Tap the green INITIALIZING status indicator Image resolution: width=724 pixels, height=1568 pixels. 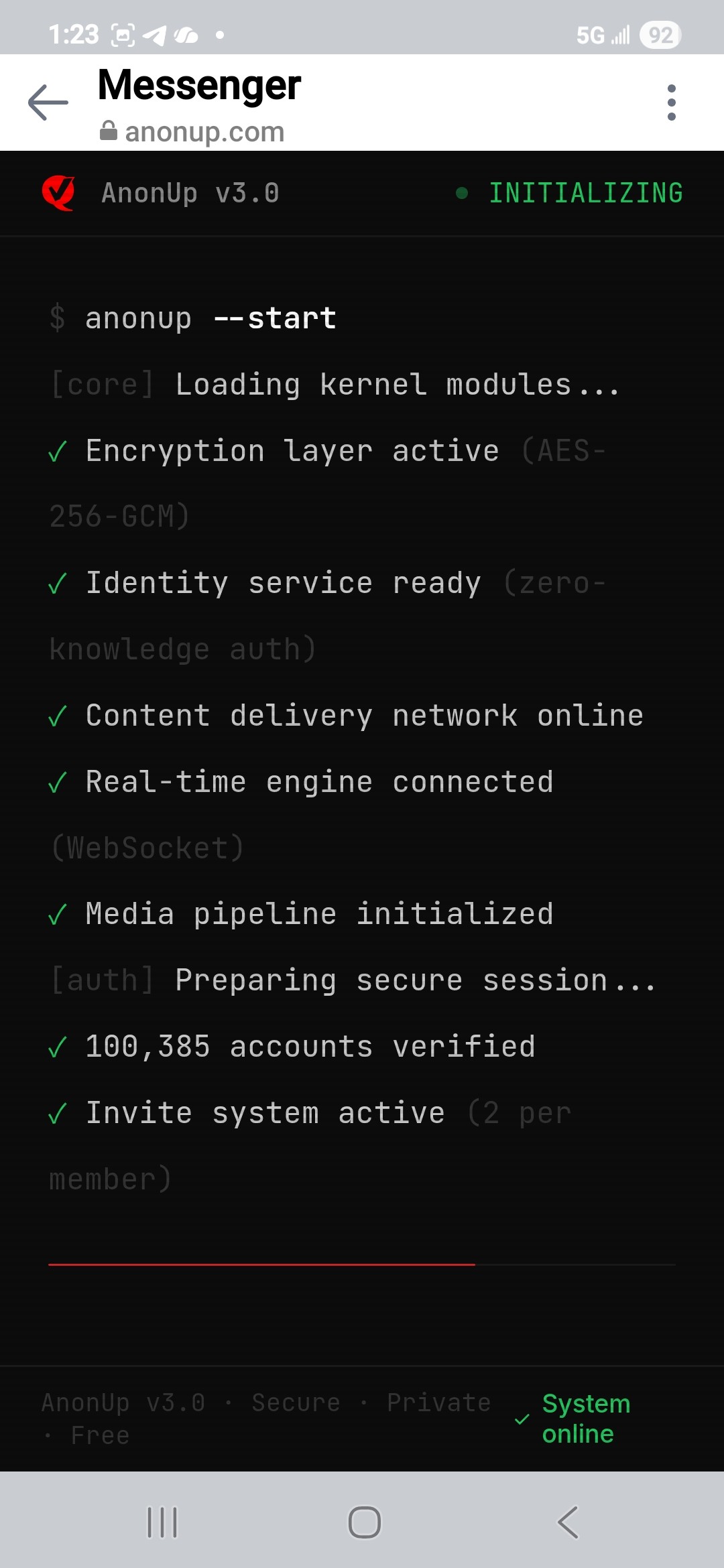[585, 193]
